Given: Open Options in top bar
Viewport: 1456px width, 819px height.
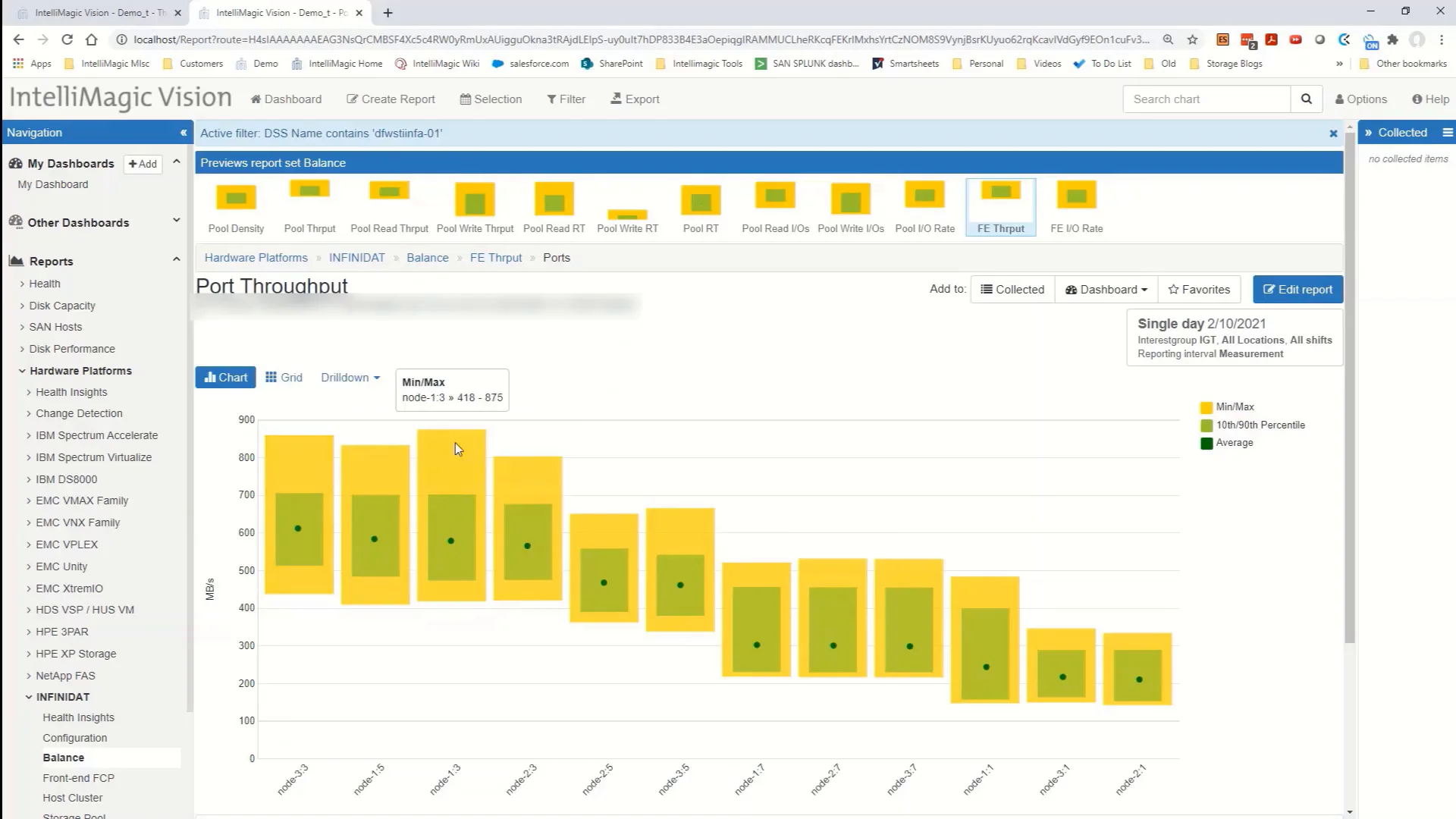Looking at the screenshot, I should coord(1360,99).
